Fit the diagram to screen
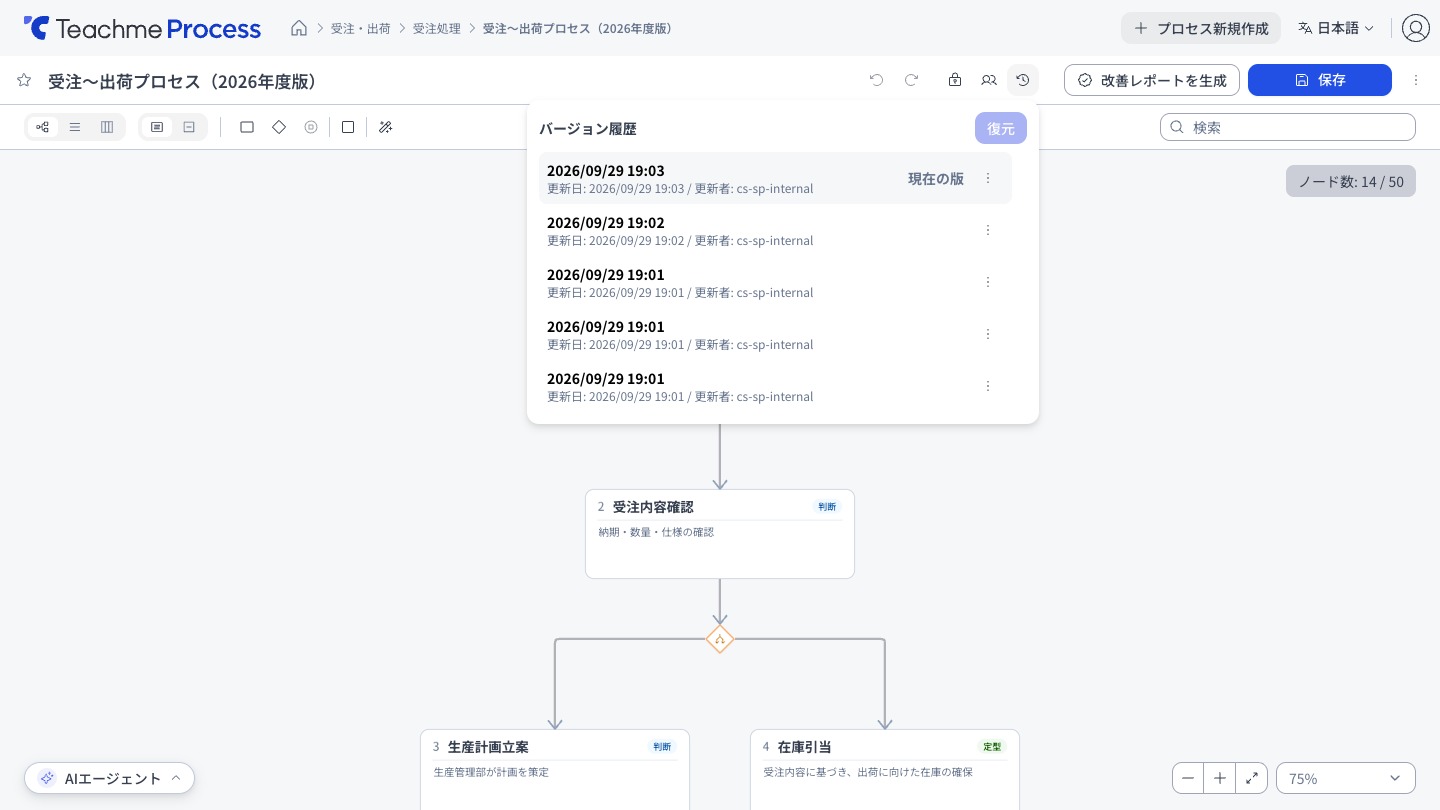Image resolution: width=1440 pixels, height=810 pixels. click(1252, 778)
